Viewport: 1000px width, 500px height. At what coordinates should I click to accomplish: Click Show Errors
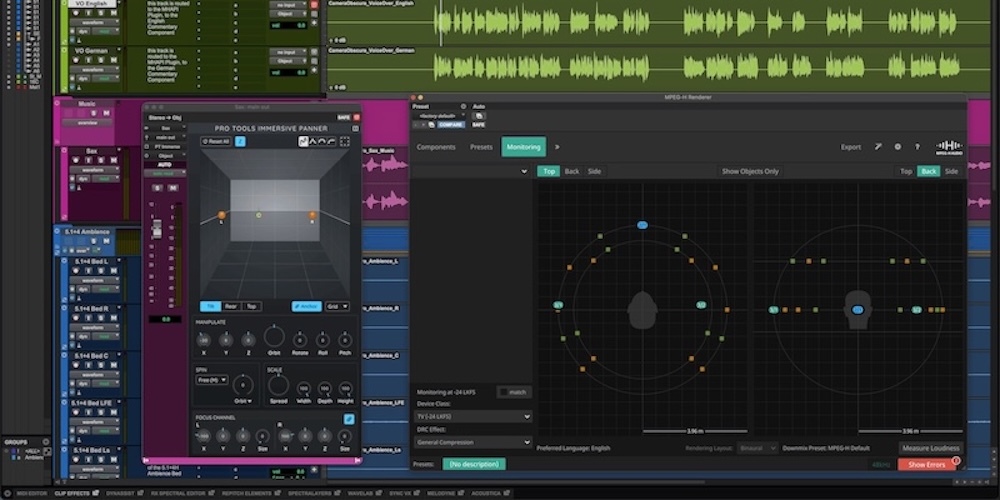click(x=927, y=464)
